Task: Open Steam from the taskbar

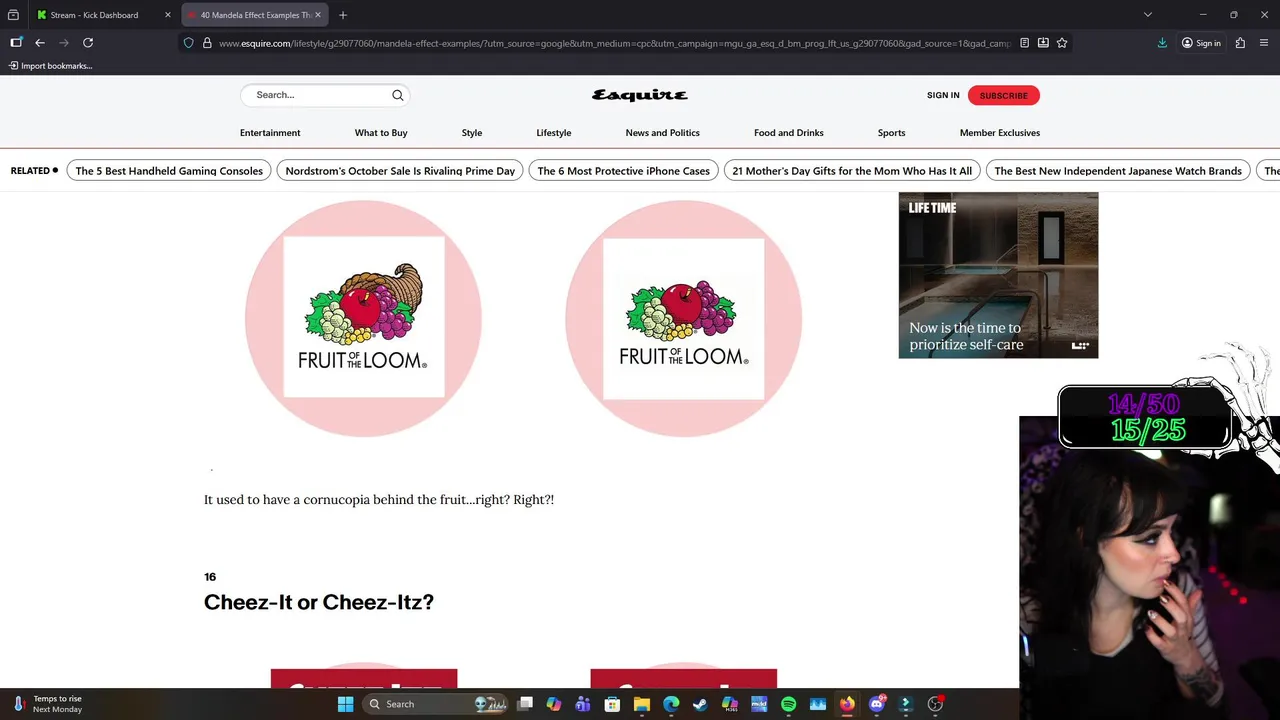Action: 700,704
